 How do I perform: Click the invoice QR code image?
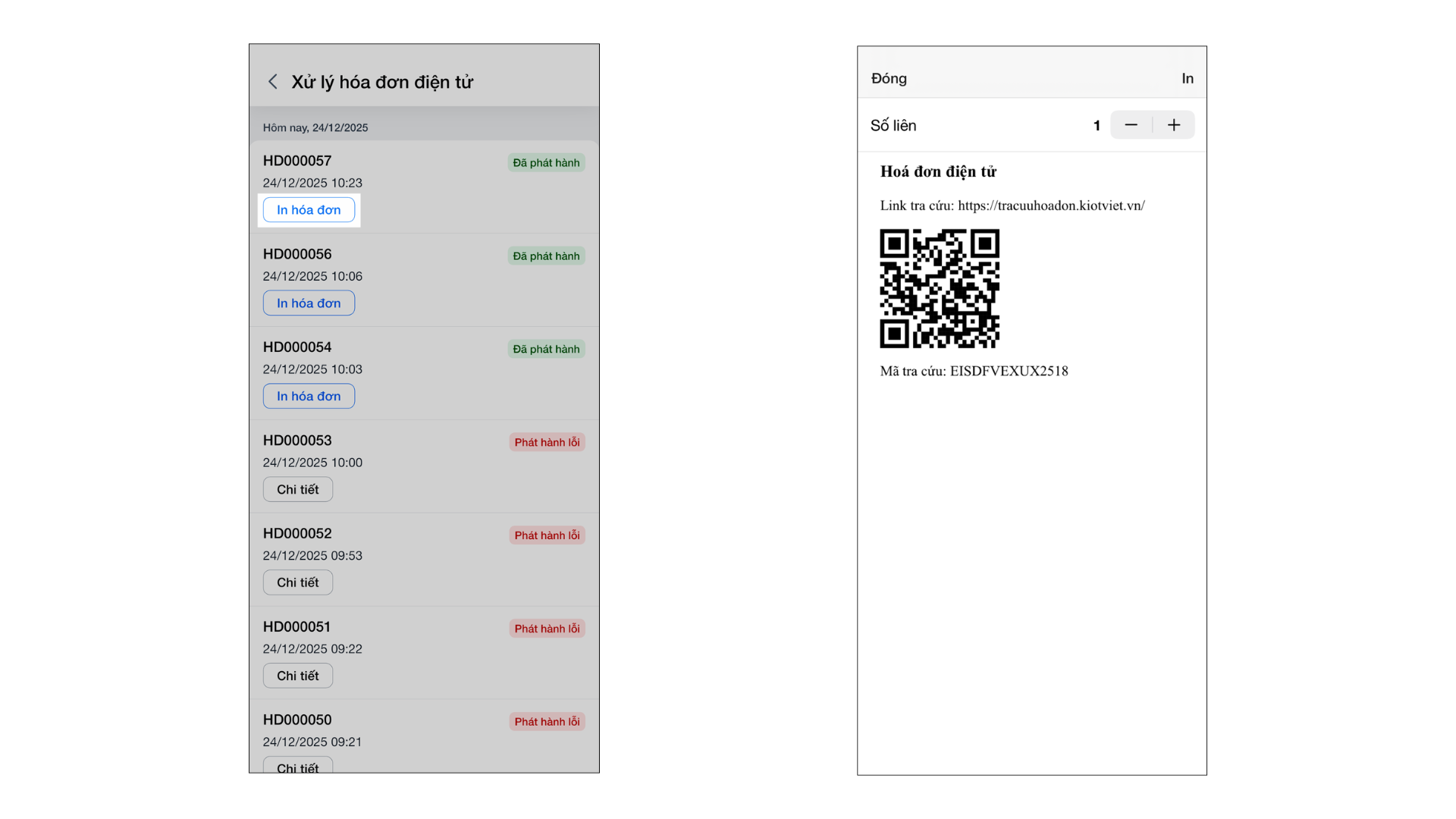940,289
